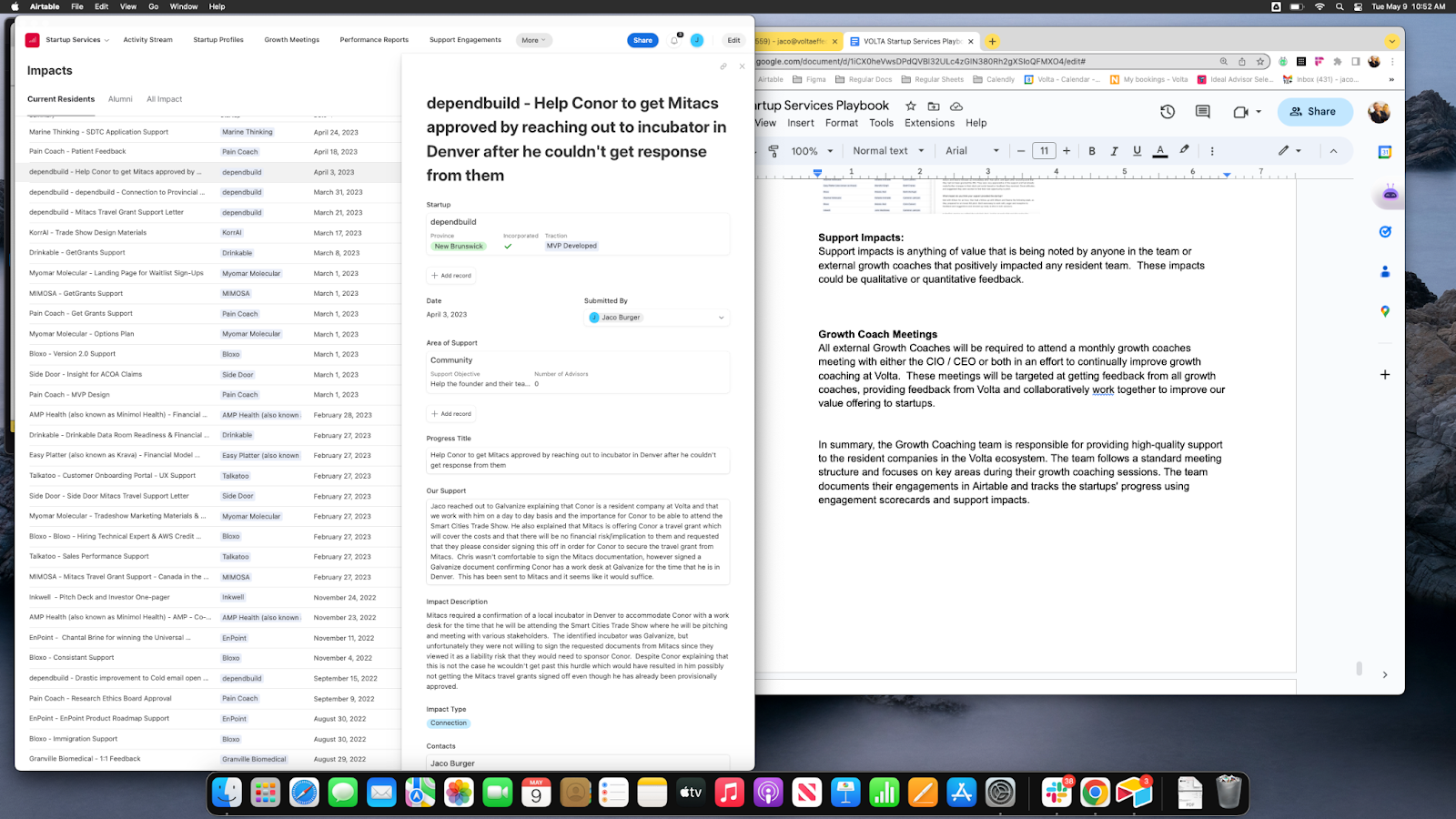The height and width of the screenshot is (819, 1456).
Task: Open Google Docs version history
Action: [x=1168, y=112]
